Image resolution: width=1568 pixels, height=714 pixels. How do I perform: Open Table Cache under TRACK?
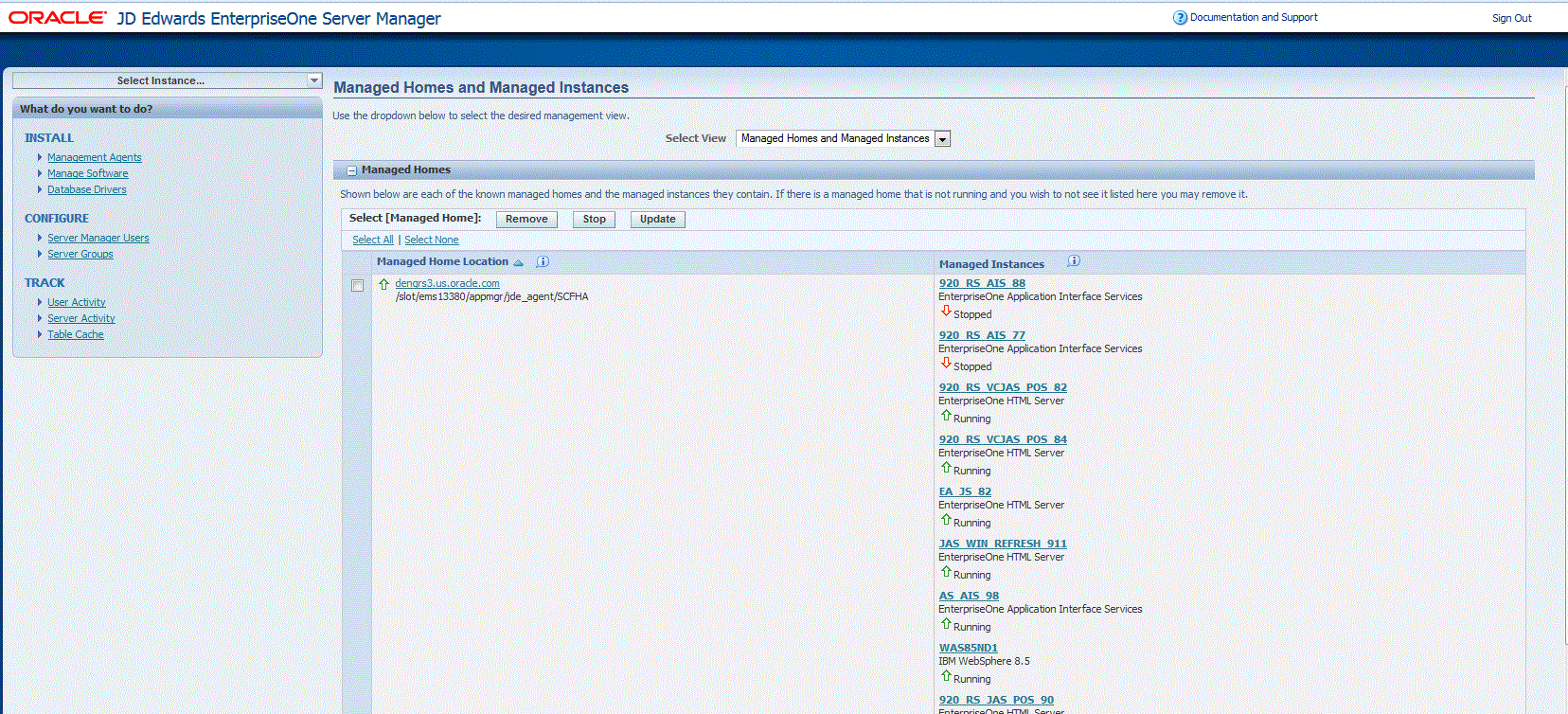76,335
